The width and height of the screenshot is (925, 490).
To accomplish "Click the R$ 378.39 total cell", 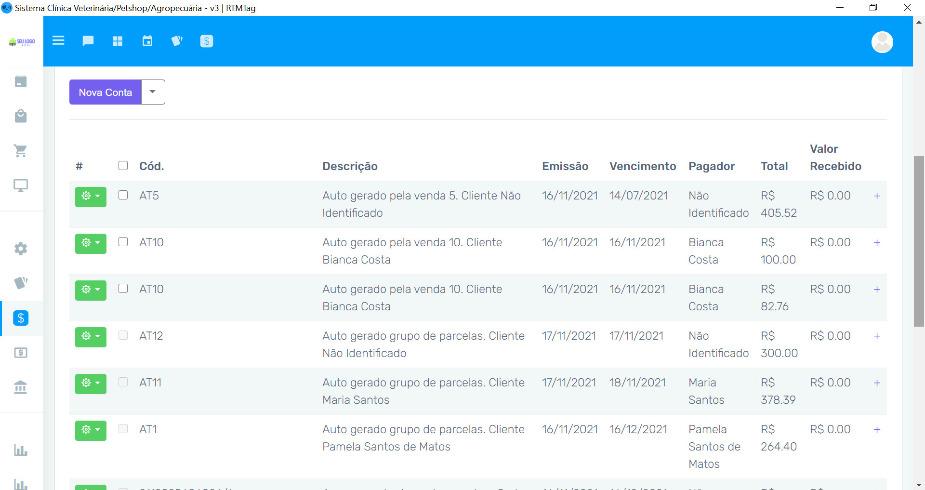I will pyautogui.click(x=778, y=391).
